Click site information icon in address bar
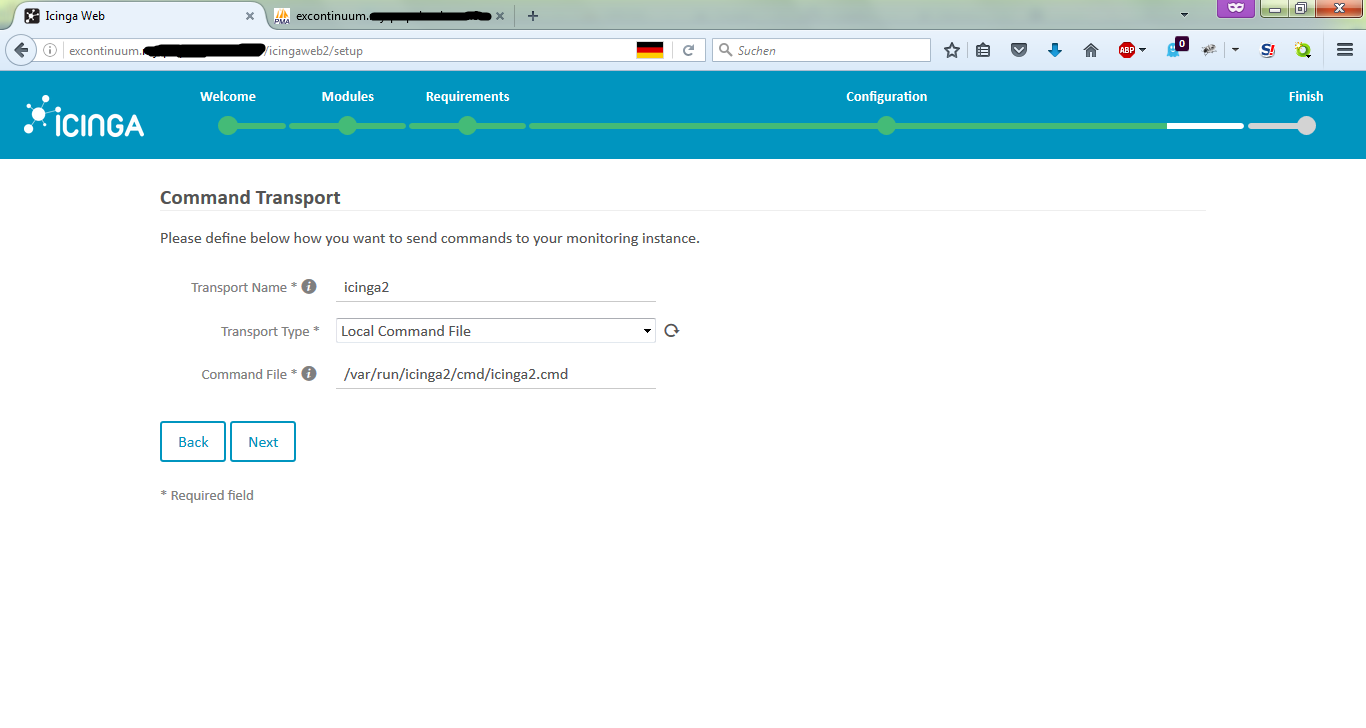Image resolution: width=1366 pixels, height=728 pixels. coord(50,50)
